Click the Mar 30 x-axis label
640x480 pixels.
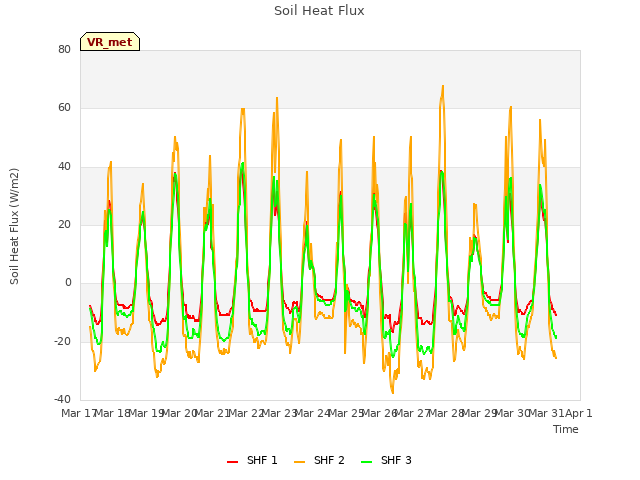(x=513, y=413)
